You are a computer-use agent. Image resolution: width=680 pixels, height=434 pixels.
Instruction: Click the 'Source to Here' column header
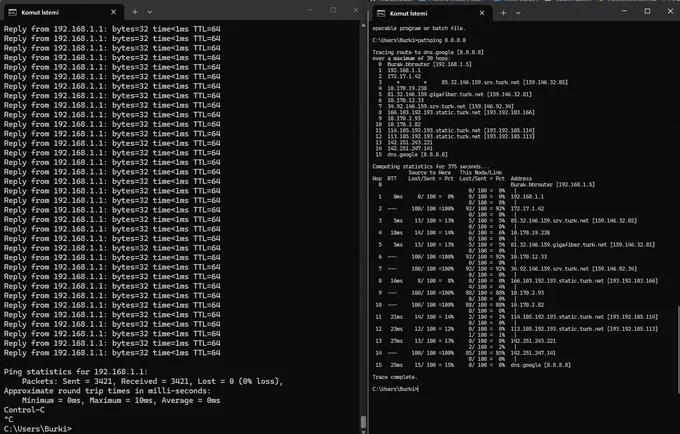pos(429,173)
